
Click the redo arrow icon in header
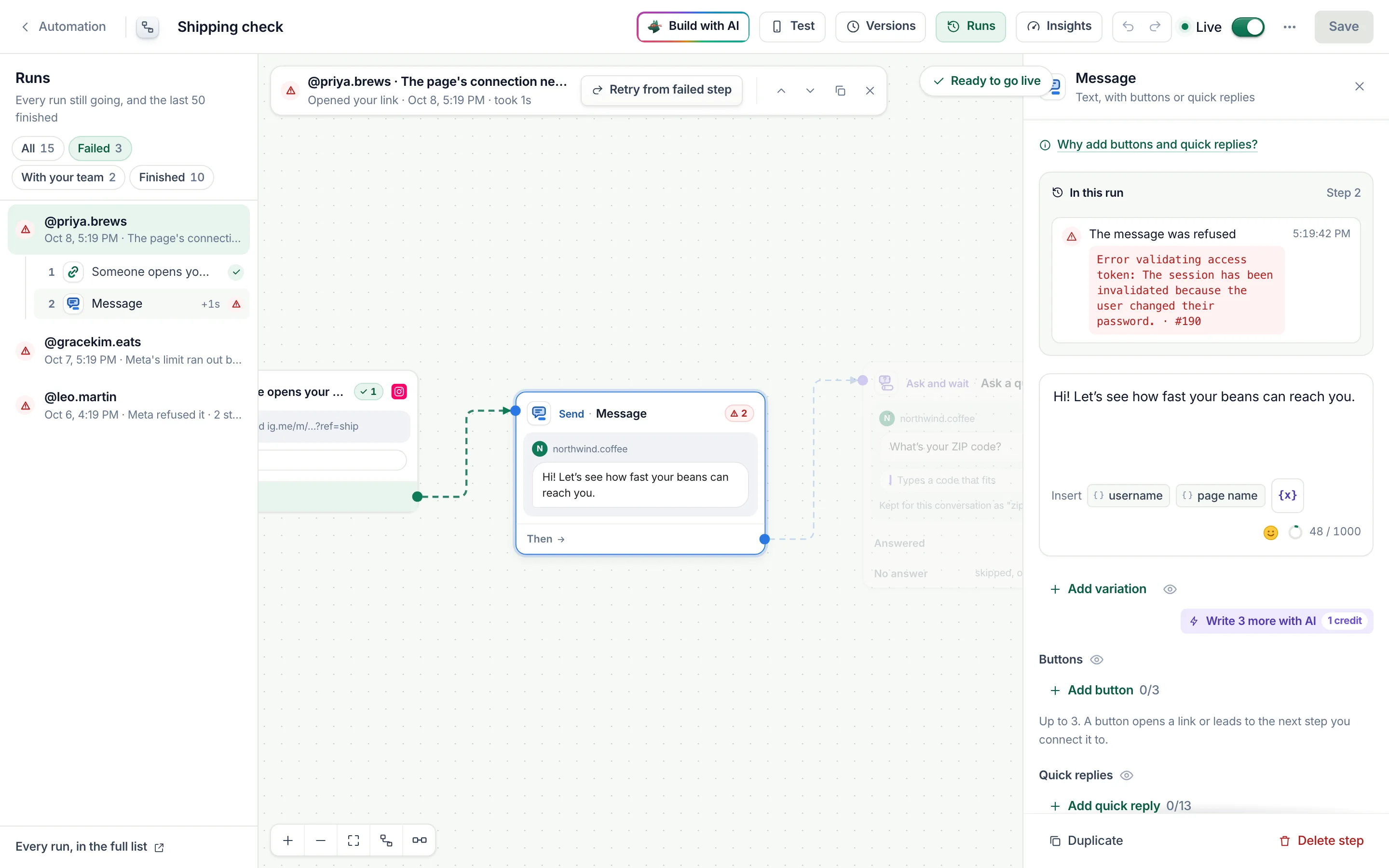coord(1155,27)
